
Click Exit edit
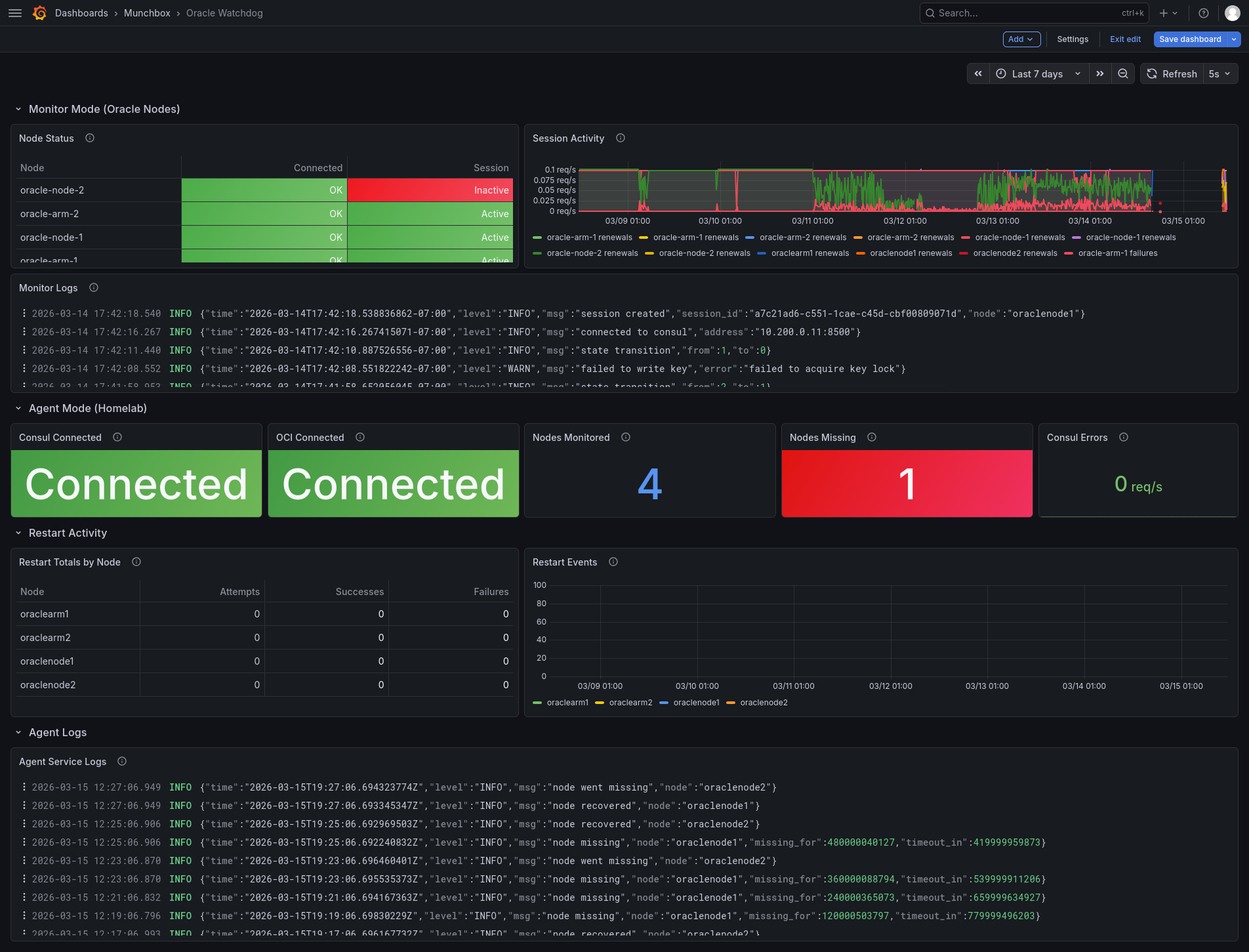[x=1125, y=39]
